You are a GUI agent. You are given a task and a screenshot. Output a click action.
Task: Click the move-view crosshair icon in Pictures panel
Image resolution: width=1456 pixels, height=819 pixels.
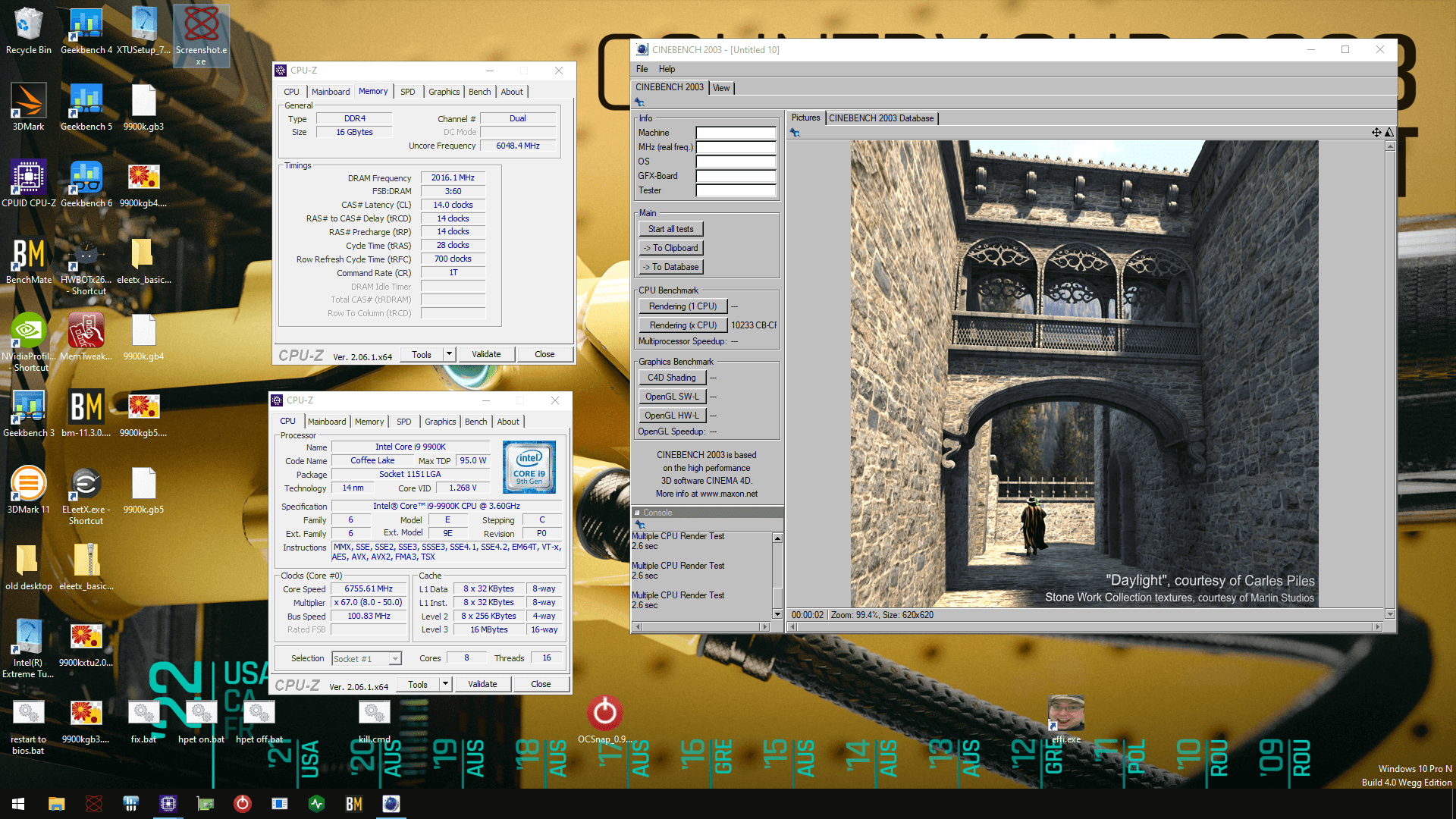pyautogui.click(x=1376, y=133)
